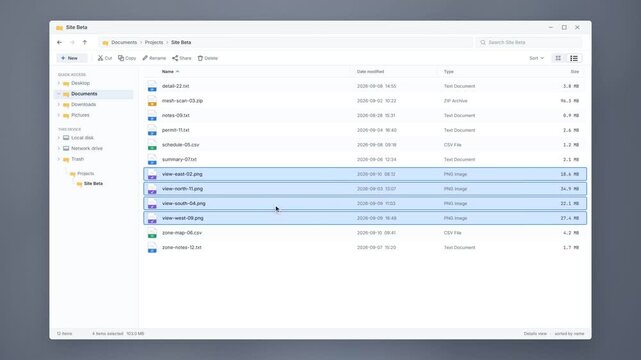
Task: Expand the Network drive node
Action: click(x=59, y=148)
